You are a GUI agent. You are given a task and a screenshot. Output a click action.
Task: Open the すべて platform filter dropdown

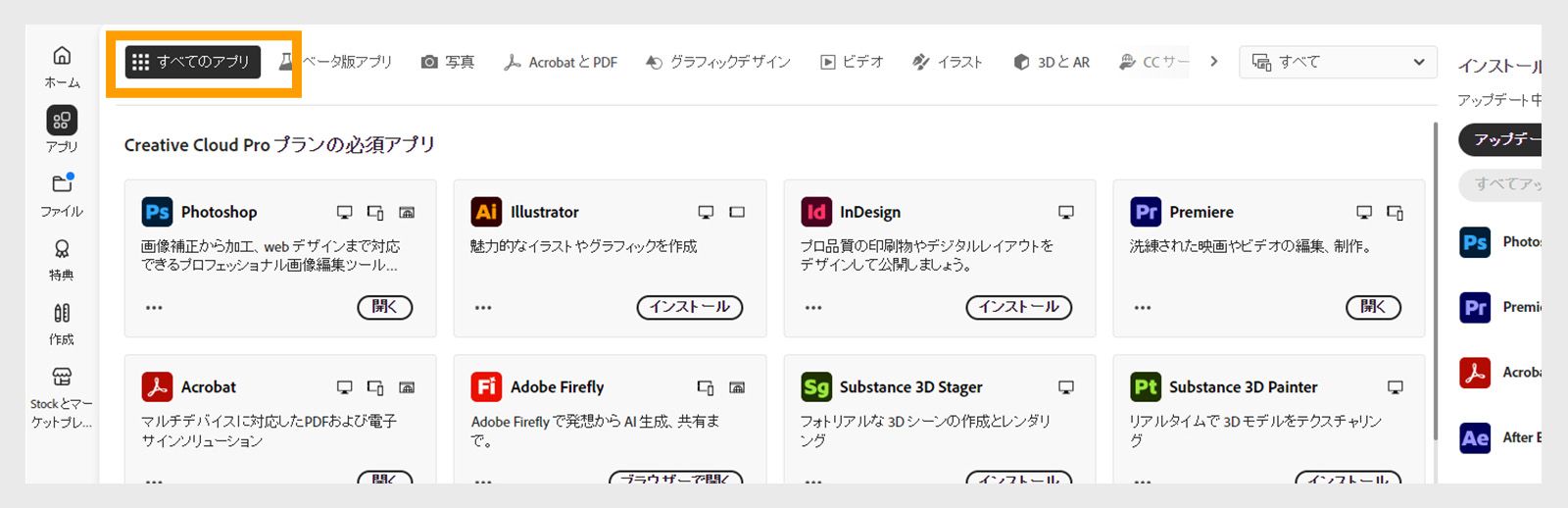tap(1338, 62)
